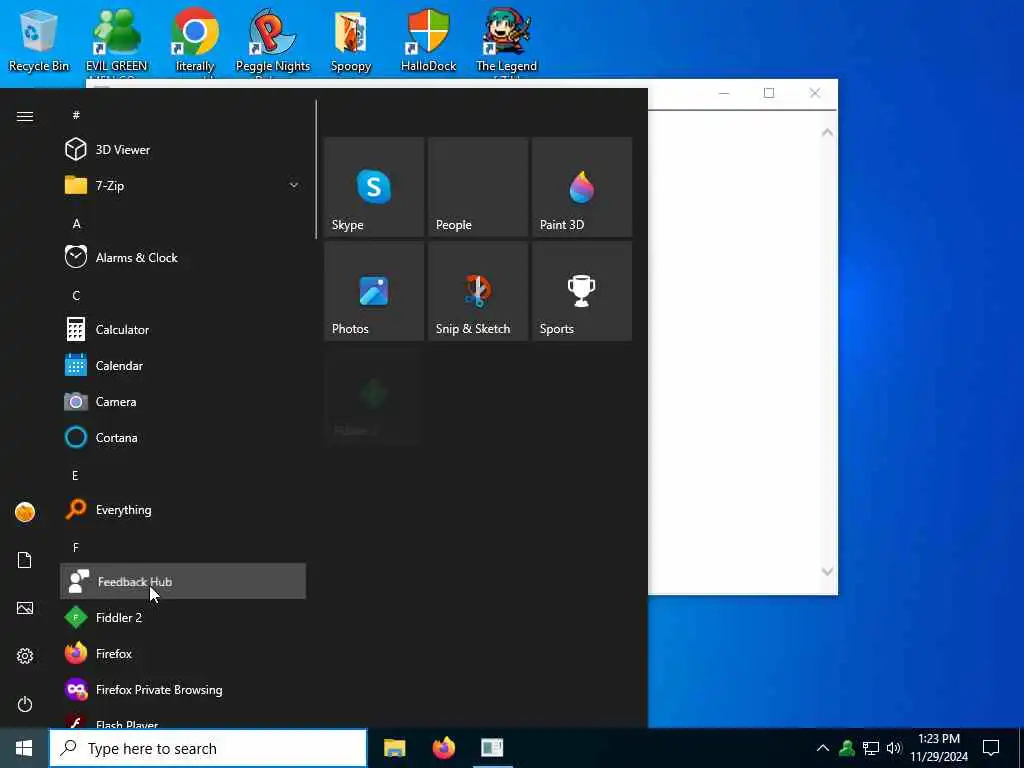Select the Spoopy desktop icon

click(351, 40)
